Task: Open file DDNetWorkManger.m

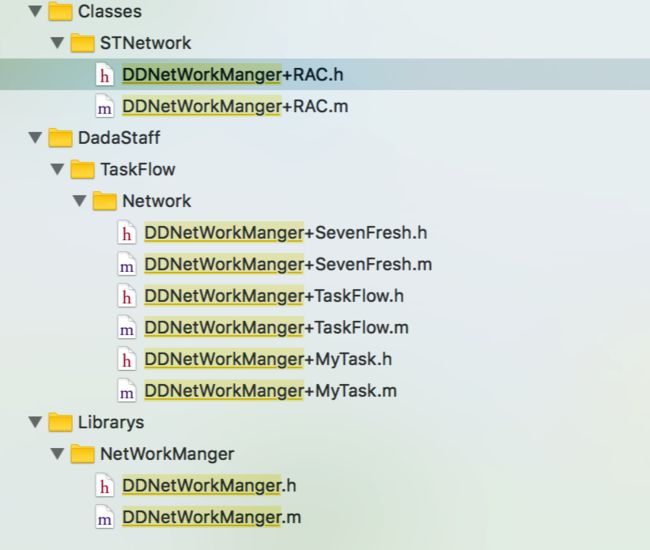Action: 212,517
